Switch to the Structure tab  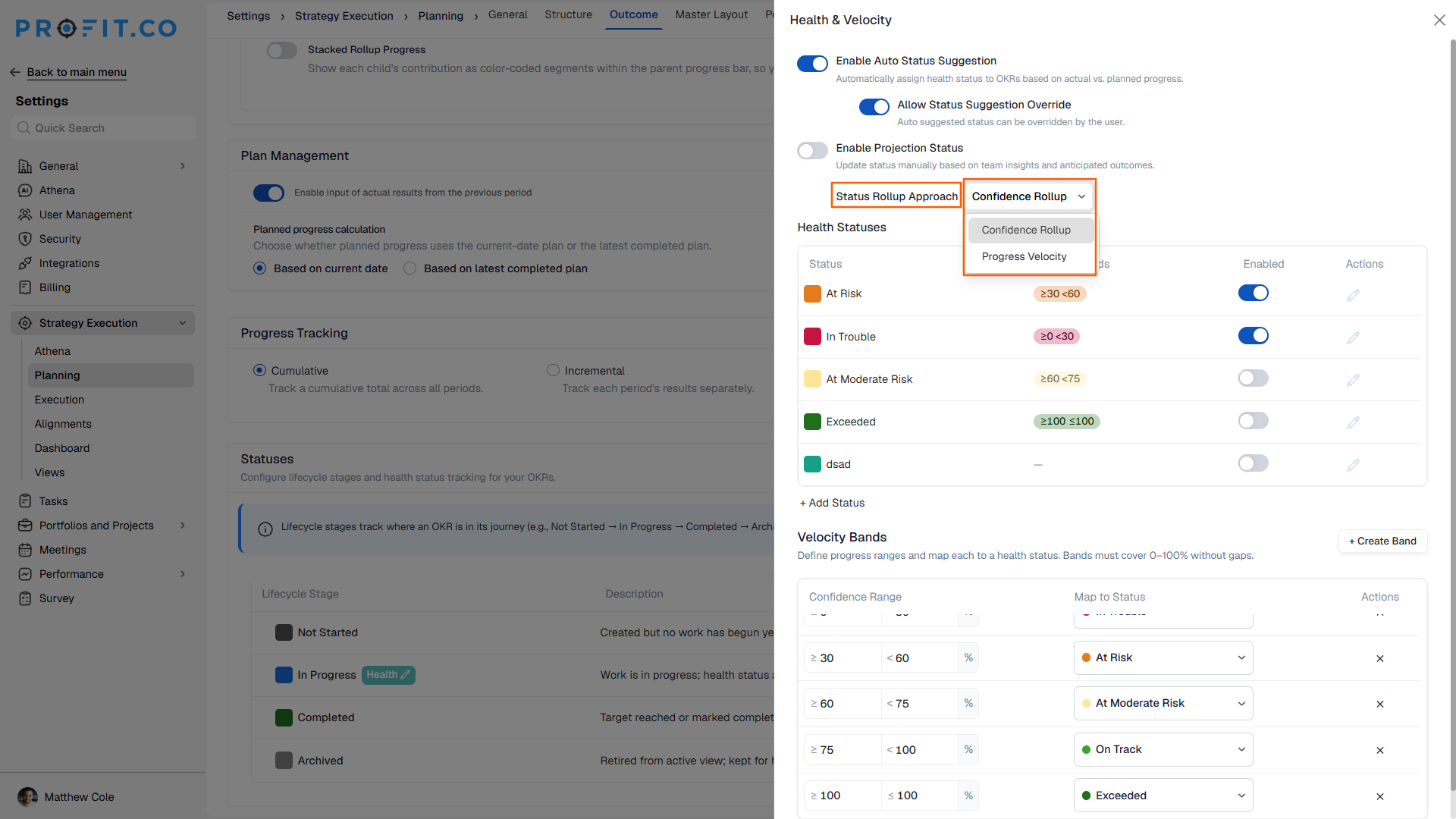pyautogui.click(x=568, y=14)
